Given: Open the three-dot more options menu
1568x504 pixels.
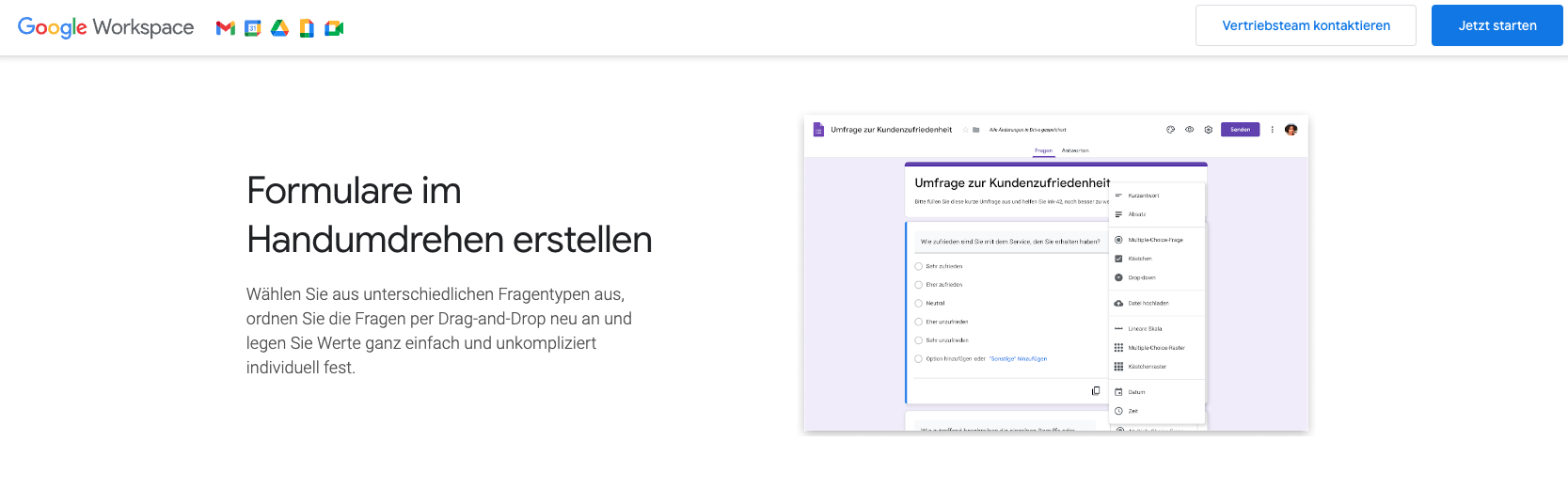Looking at the screenshot, I should pos(1273,130).
